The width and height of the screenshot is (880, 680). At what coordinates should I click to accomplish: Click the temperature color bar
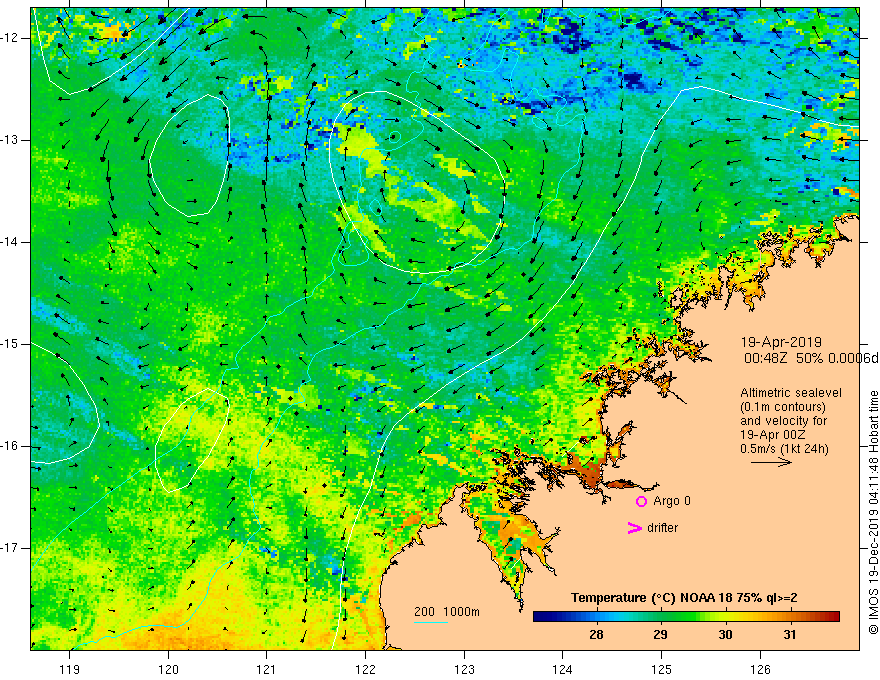coord(686,617)
